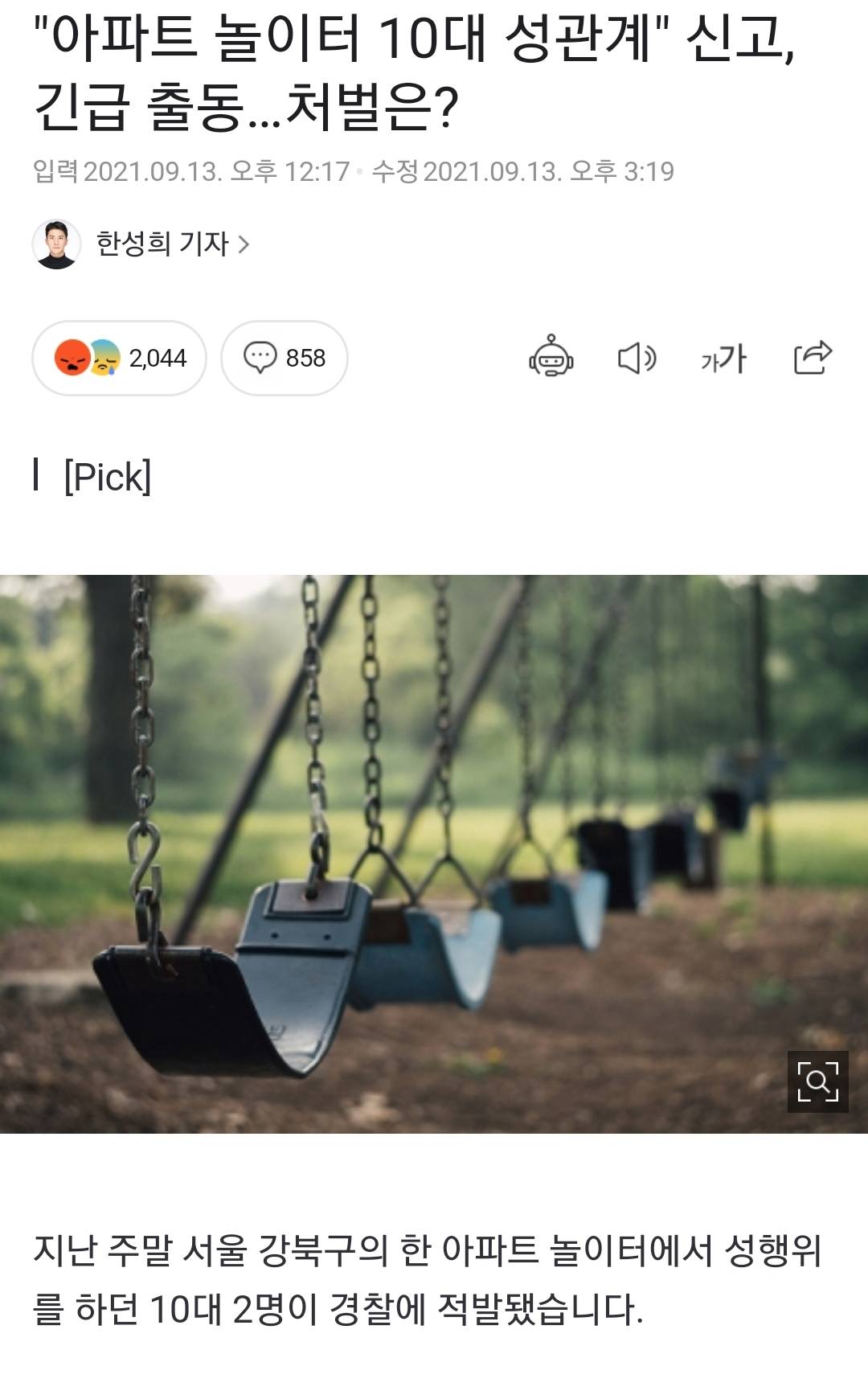Screen dimensions: 868x1391
Task: Tap the speaker icon to listen
Action: pyautogui.click(x=637, y=359)
